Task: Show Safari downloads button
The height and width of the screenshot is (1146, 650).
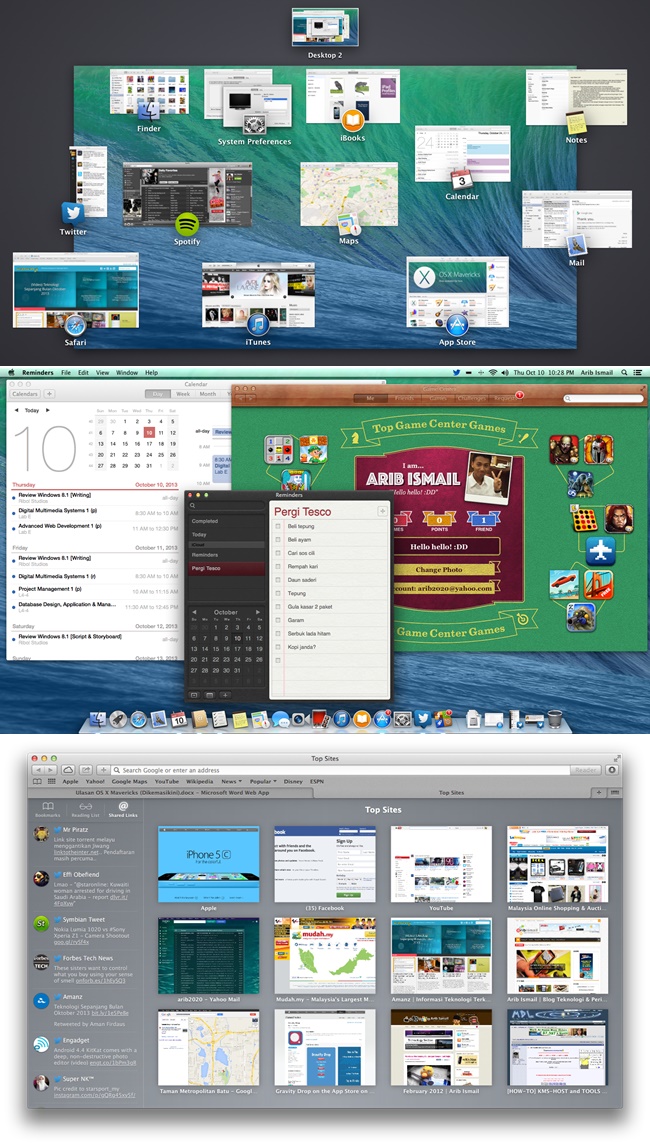Action: pyautogui.click(x=613, y=770)
